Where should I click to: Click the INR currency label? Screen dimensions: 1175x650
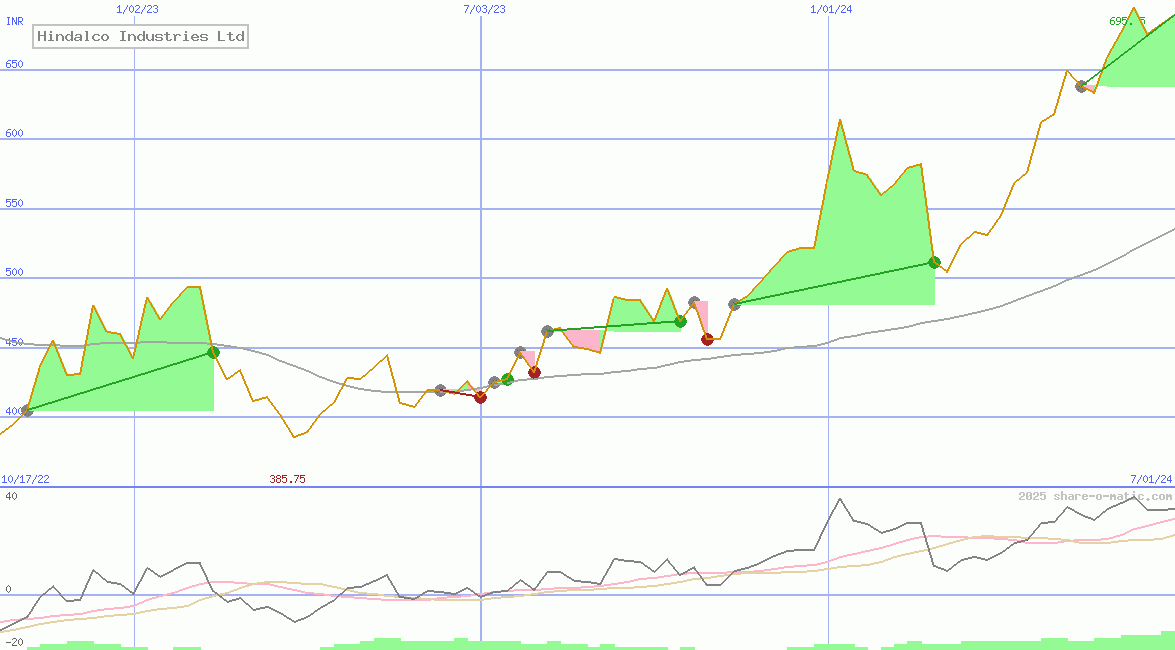15,21
